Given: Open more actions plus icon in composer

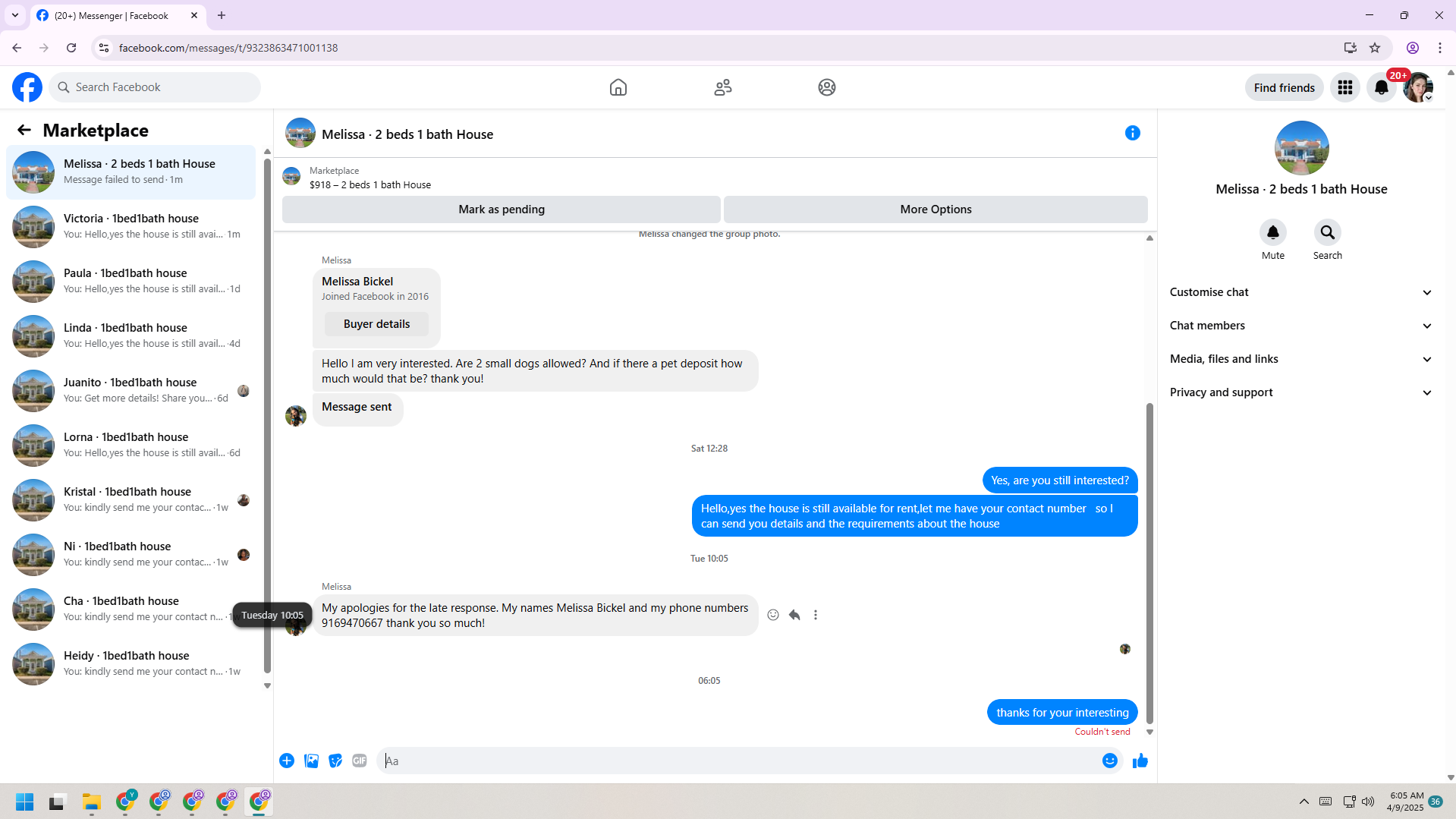Looking at the screenshot, I should pyautogui.click(x=287, y=761).
